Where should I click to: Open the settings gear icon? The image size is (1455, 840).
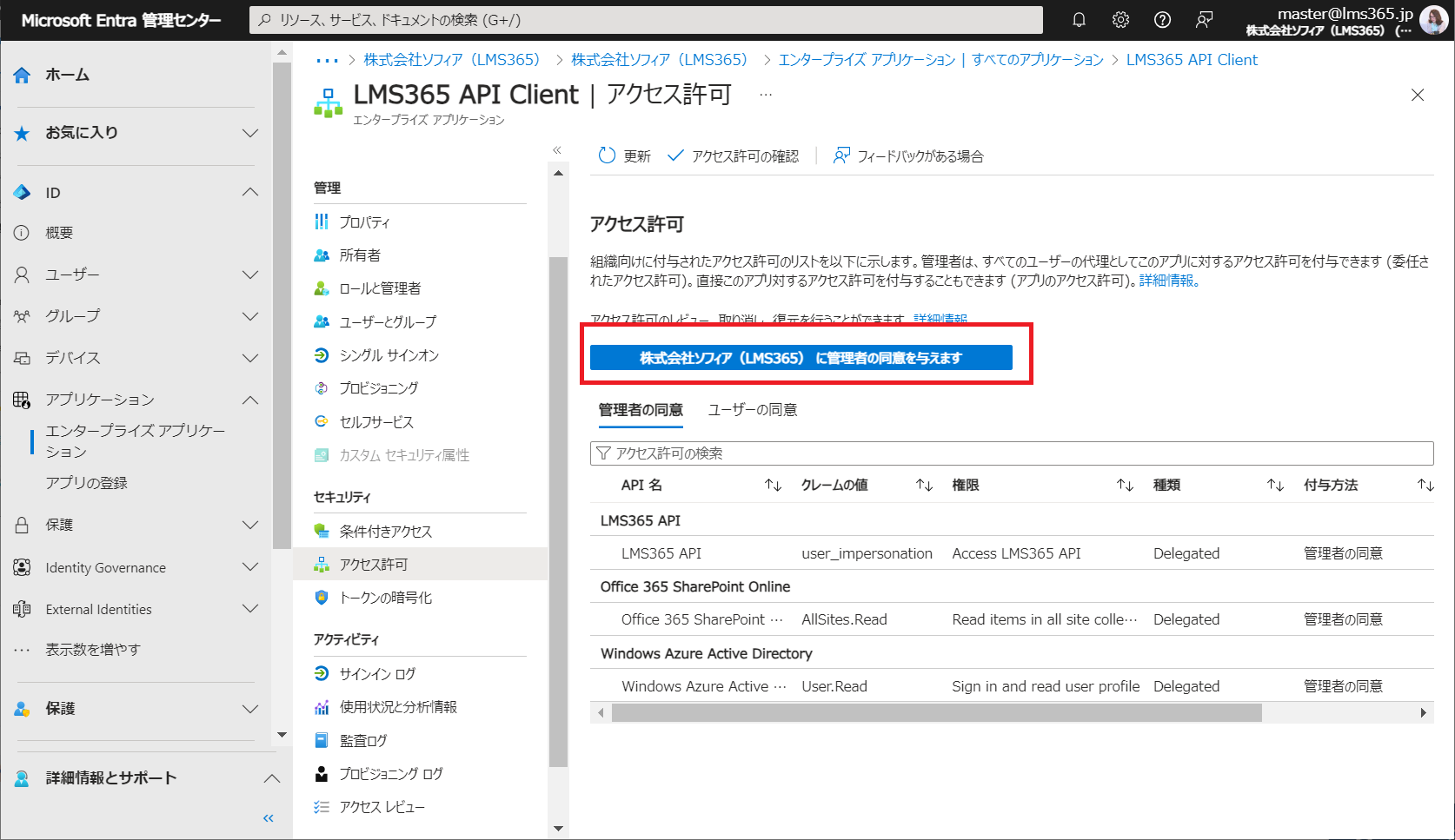tap(1120, 20)
